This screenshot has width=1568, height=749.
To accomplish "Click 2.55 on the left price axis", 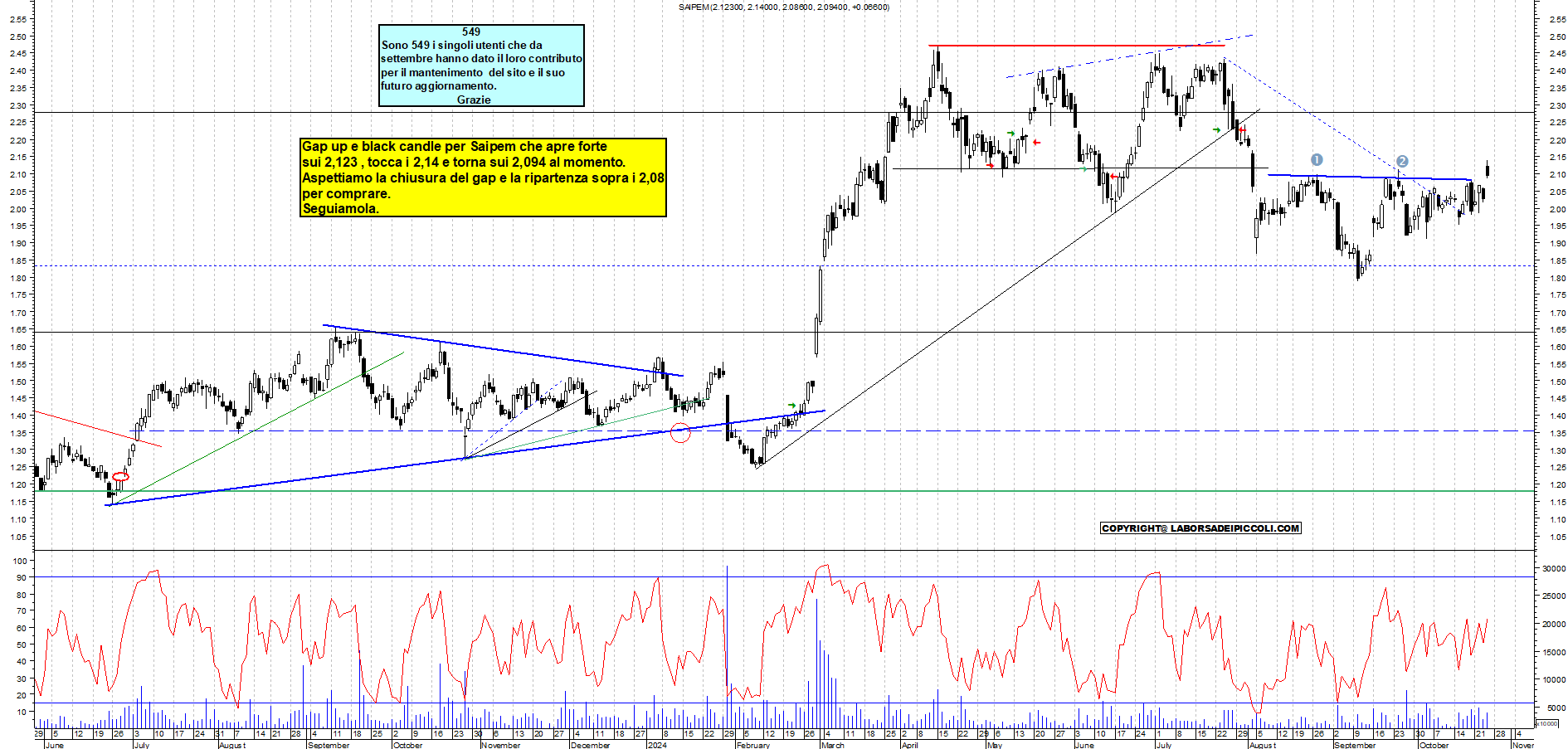I will point(17,19).
